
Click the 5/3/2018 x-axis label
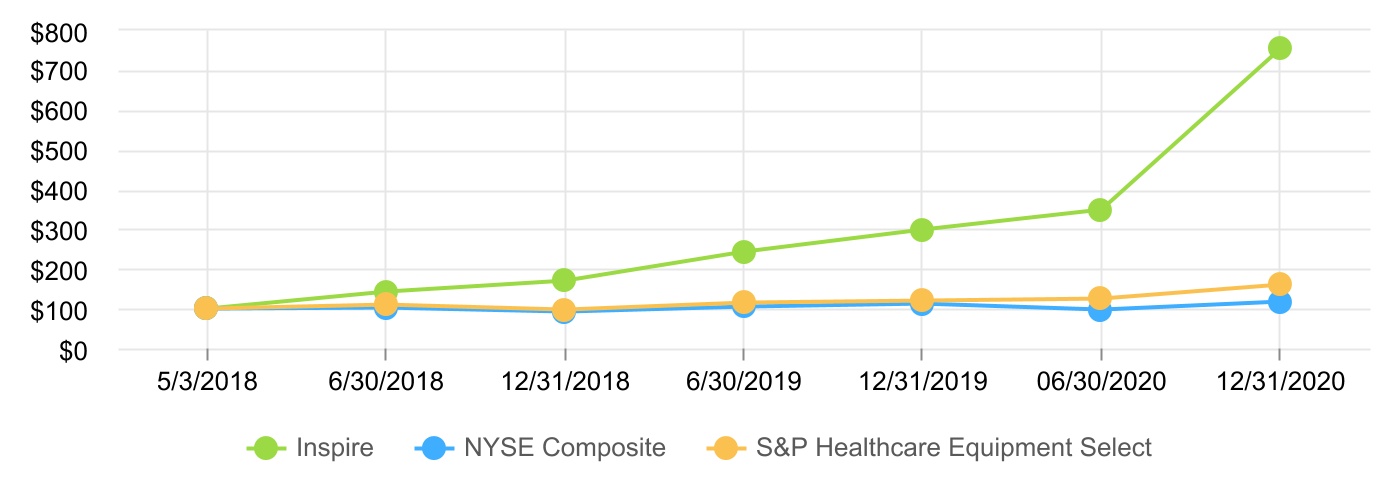point(207,383)
